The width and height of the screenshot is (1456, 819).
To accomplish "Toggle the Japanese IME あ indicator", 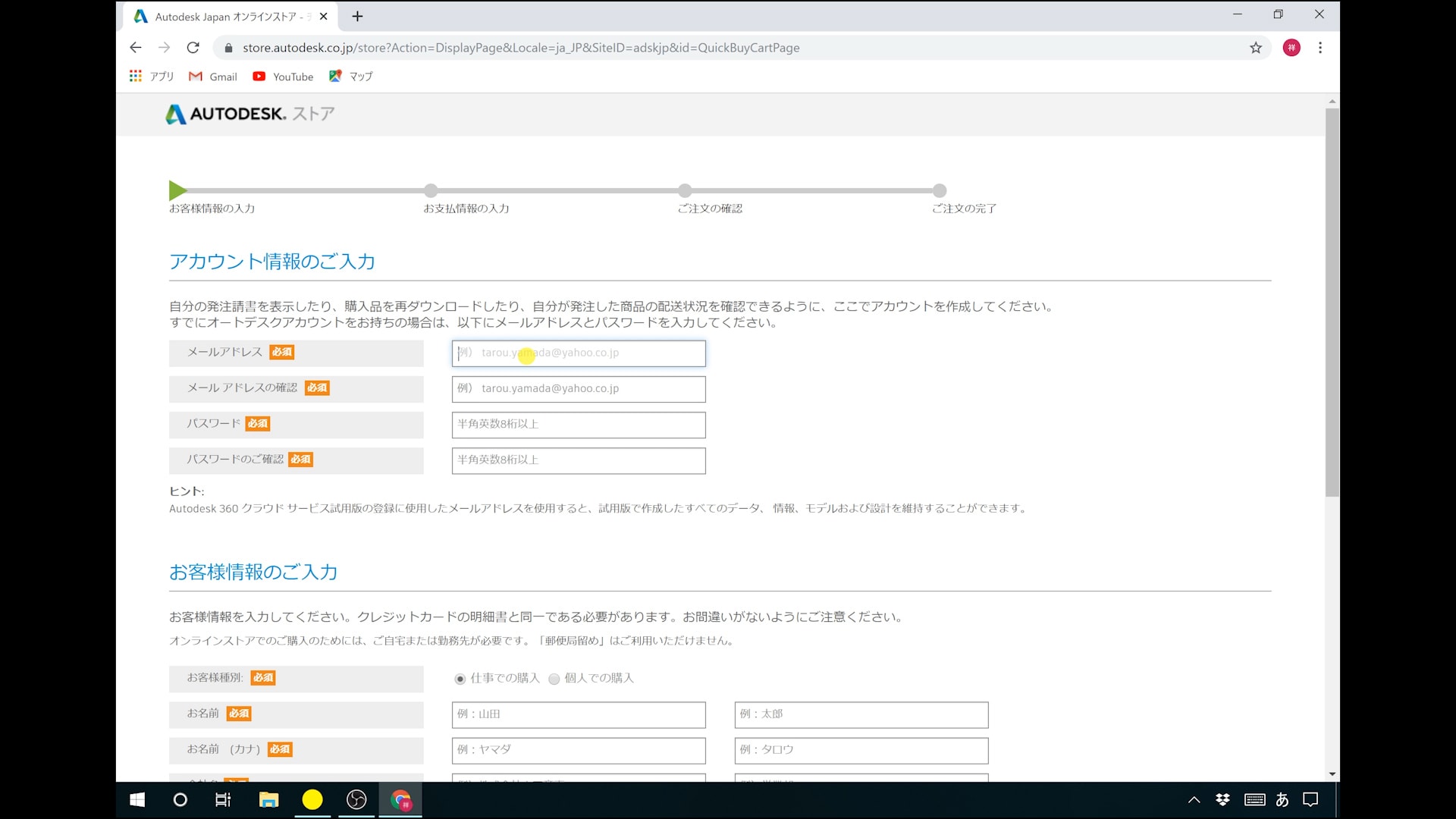I will 1282,799.
